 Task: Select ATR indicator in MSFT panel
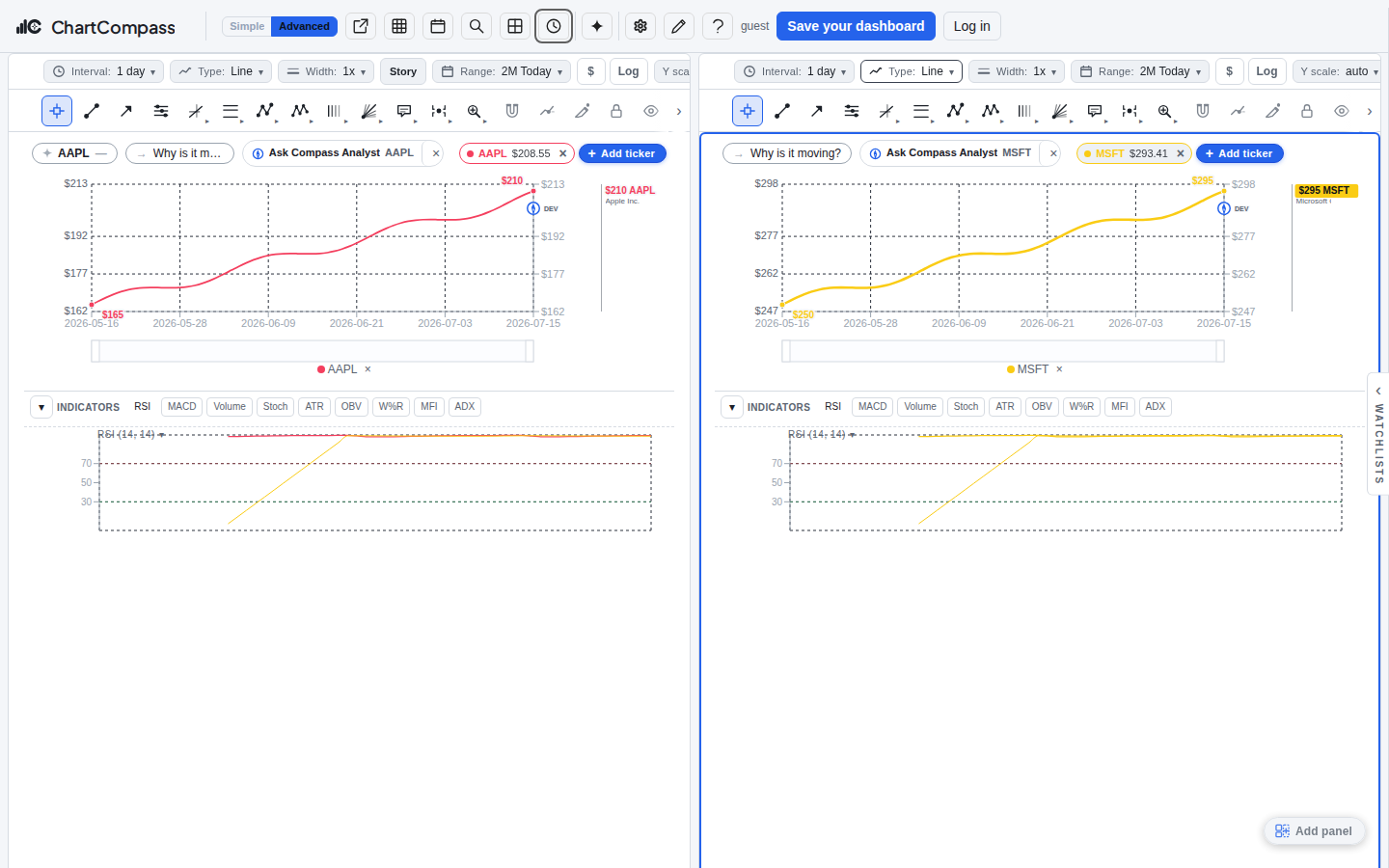[x=1005, y=407]
